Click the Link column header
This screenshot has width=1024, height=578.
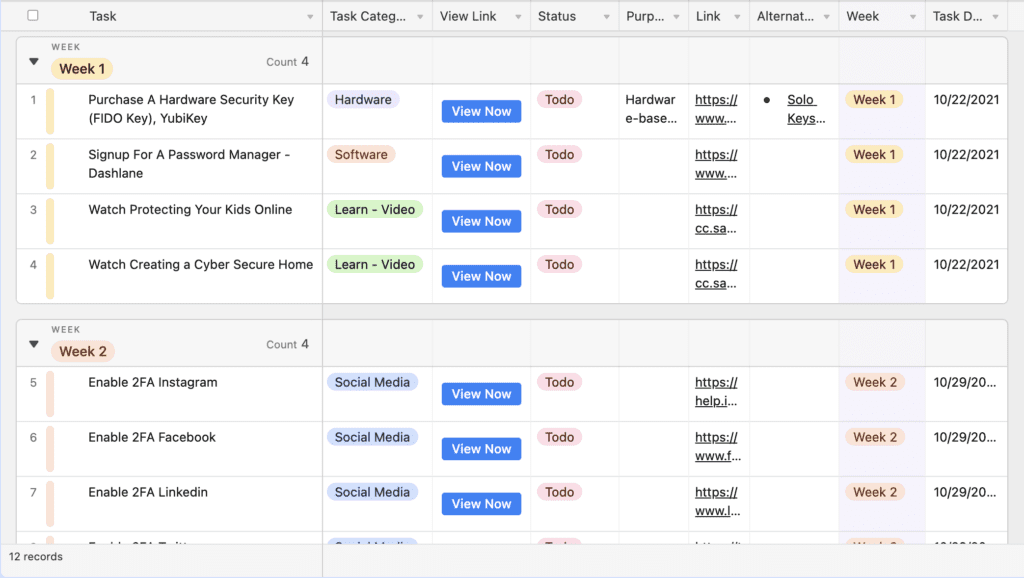click(x=708, y=17)
